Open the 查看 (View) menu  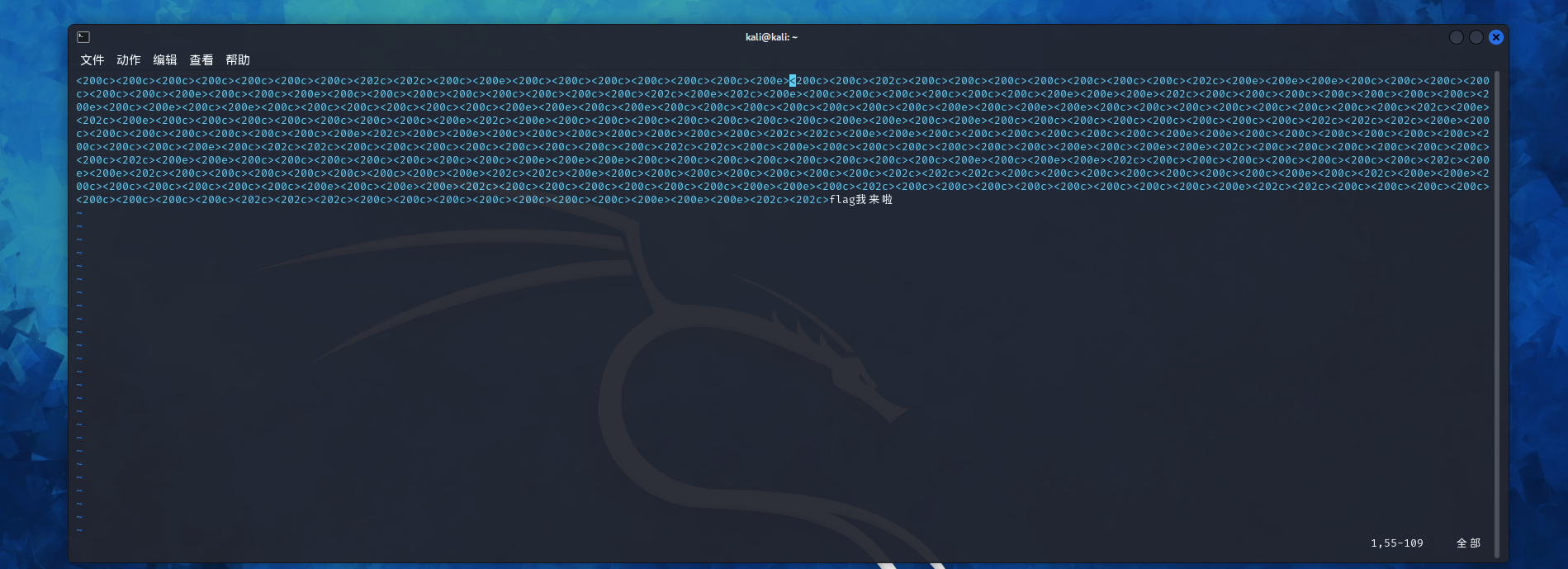201,60
